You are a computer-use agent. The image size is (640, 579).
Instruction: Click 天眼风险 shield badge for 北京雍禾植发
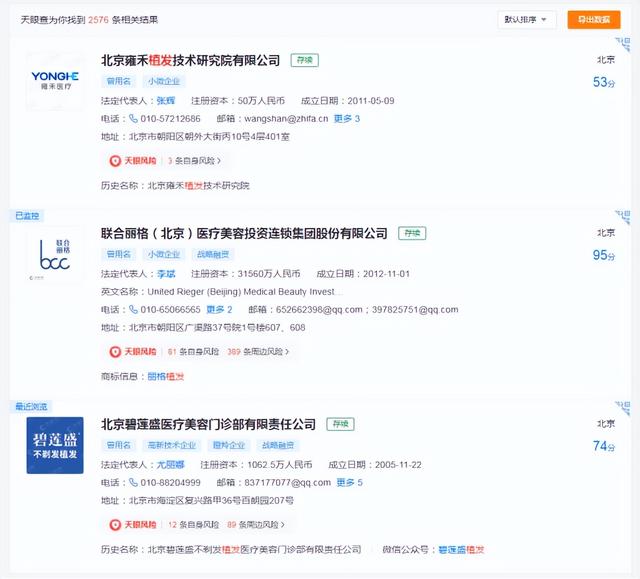coord(132,160)
